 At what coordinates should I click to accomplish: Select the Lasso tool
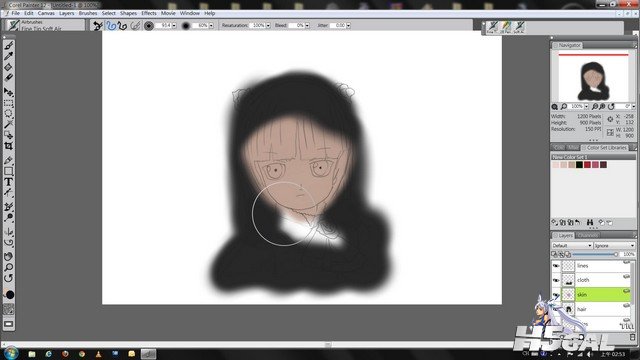tap(9, 113)
